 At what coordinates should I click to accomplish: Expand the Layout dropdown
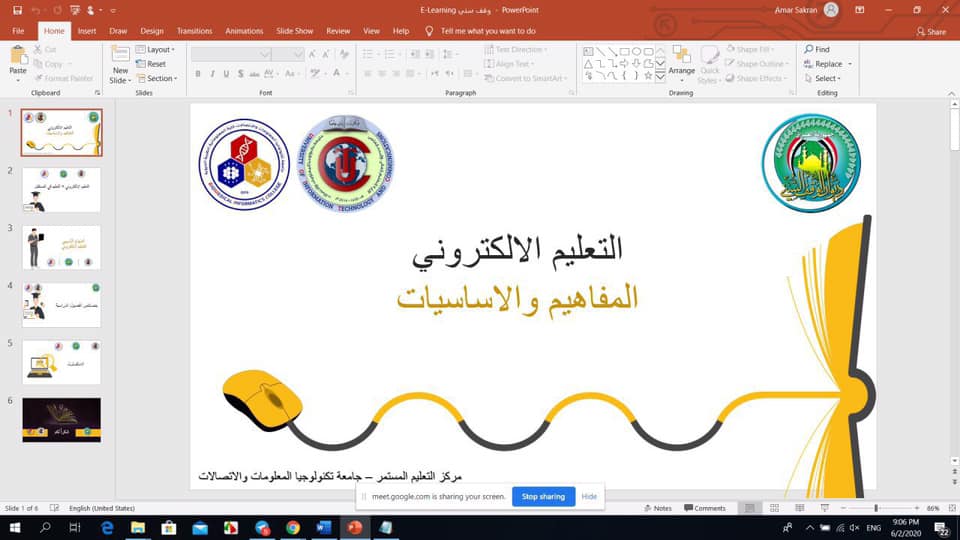click(x=159, y=49)
